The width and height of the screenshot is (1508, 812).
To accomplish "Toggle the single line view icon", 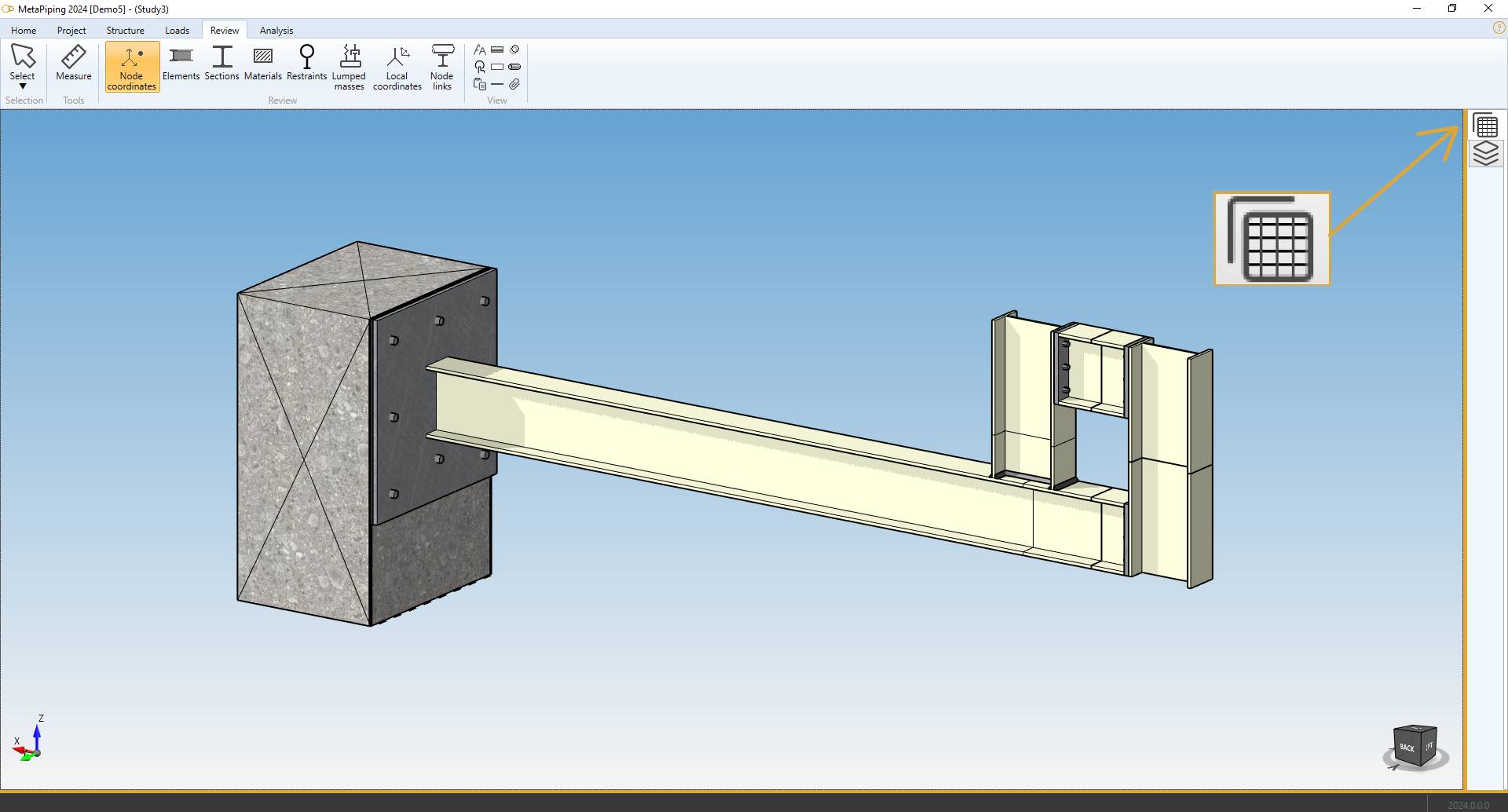I will click(x=497, y=84).
